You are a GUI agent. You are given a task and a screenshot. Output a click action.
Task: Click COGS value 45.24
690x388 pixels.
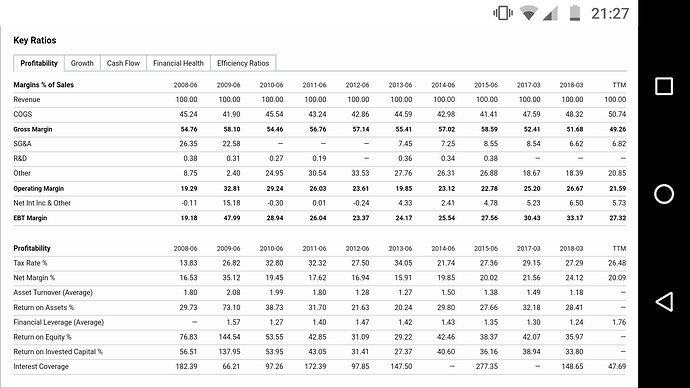(188, 114)
